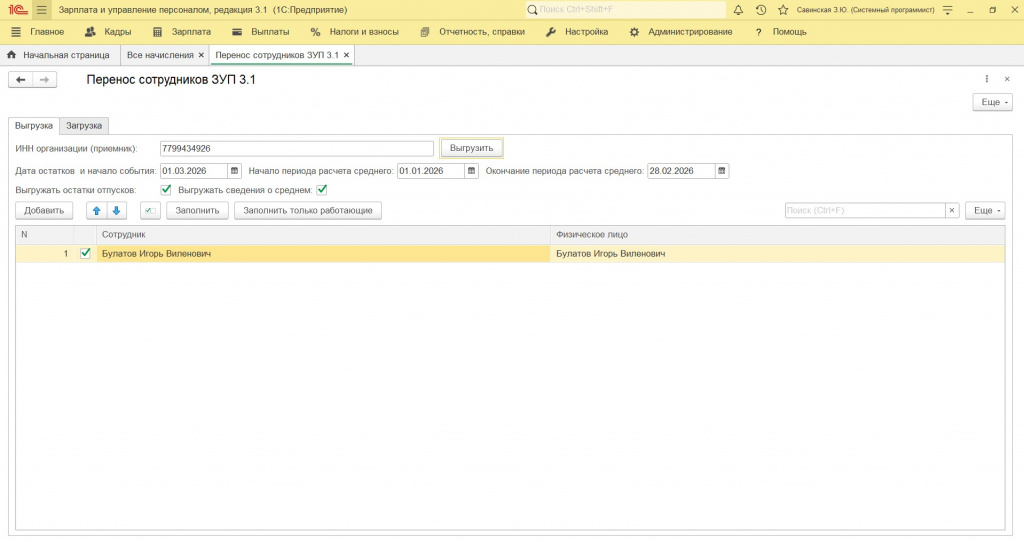Viewport: 1024px width, 542px height.
Task: Switch to the Загрузка tab
Action: 84,125
